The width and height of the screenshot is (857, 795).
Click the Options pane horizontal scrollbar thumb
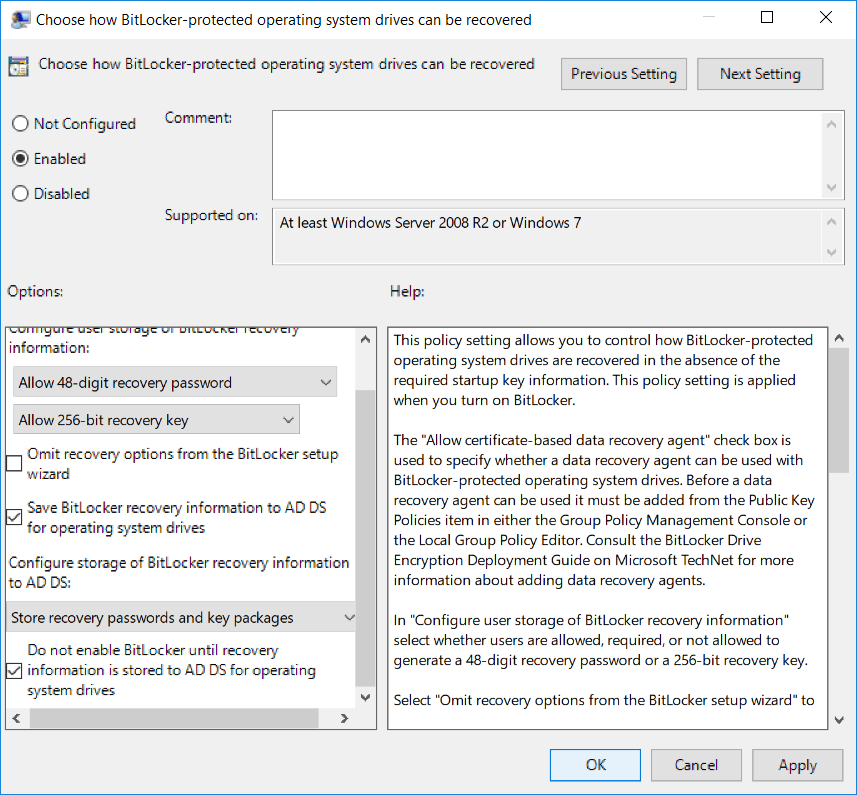pyautogui.click(x=174, y=718)
